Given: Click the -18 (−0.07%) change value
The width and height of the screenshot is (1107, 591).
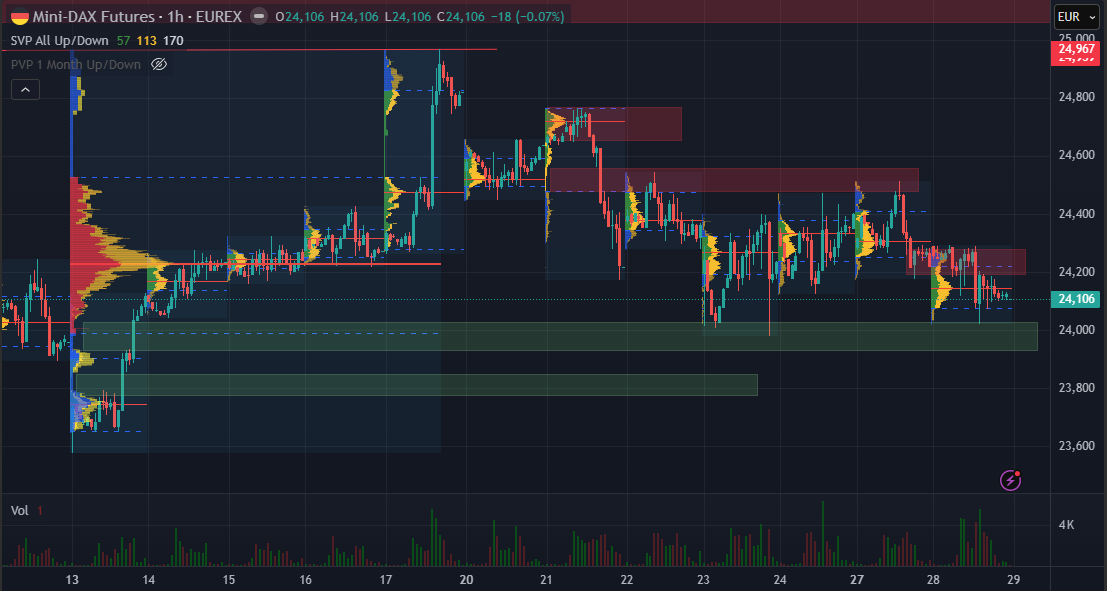Looking at the screenshot, I should point(527,16).
